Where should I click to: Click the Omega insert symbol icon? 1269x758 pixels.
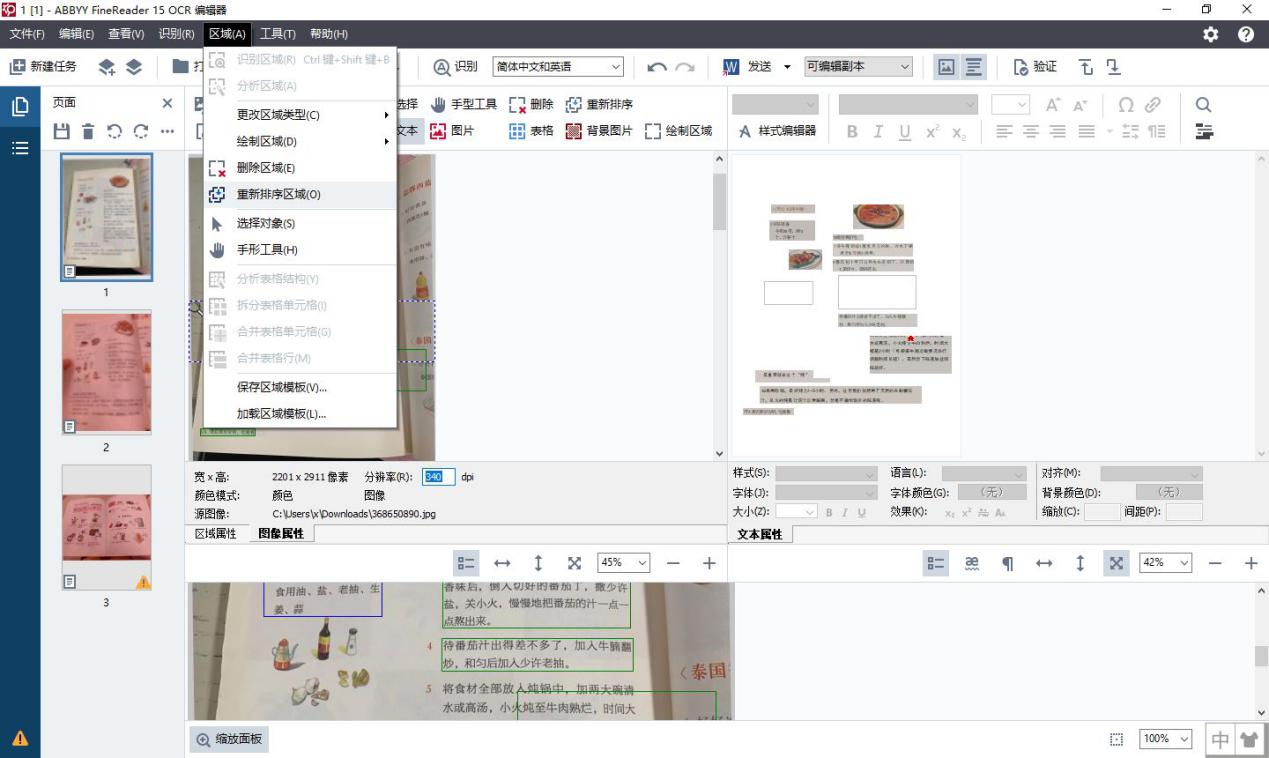point(1126,104)
